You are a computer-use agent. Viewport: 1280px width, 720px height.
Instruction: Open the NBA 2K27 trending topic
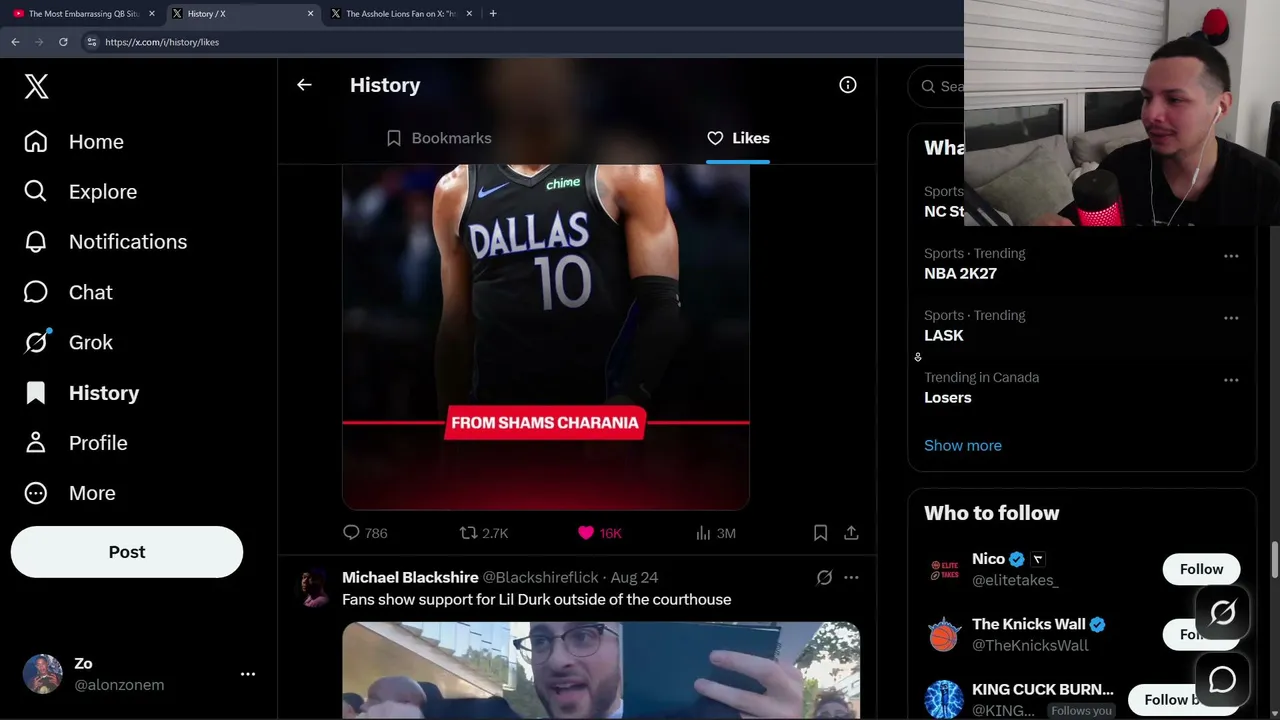pyautogui.click(x=960, y=273)
